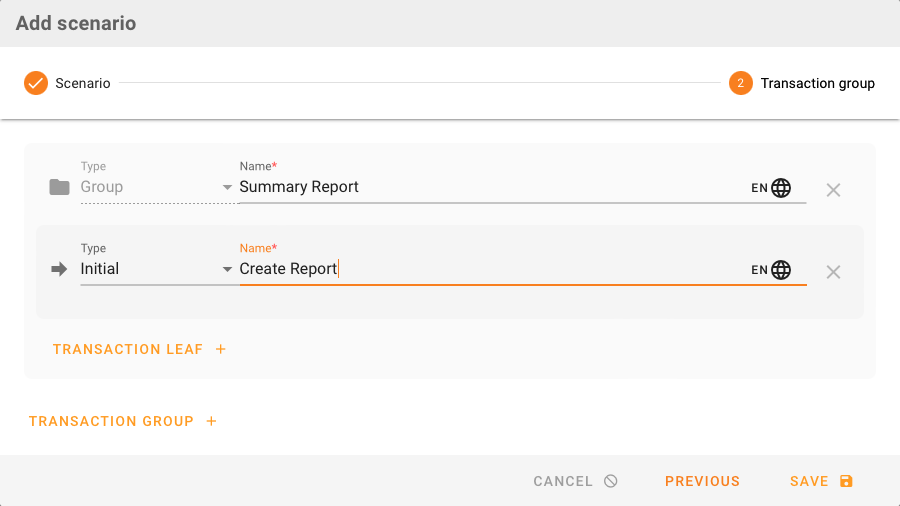Screen dimensions: 900x506
Task: Expand the Initial type dropdown
Action: pos(227,269)
